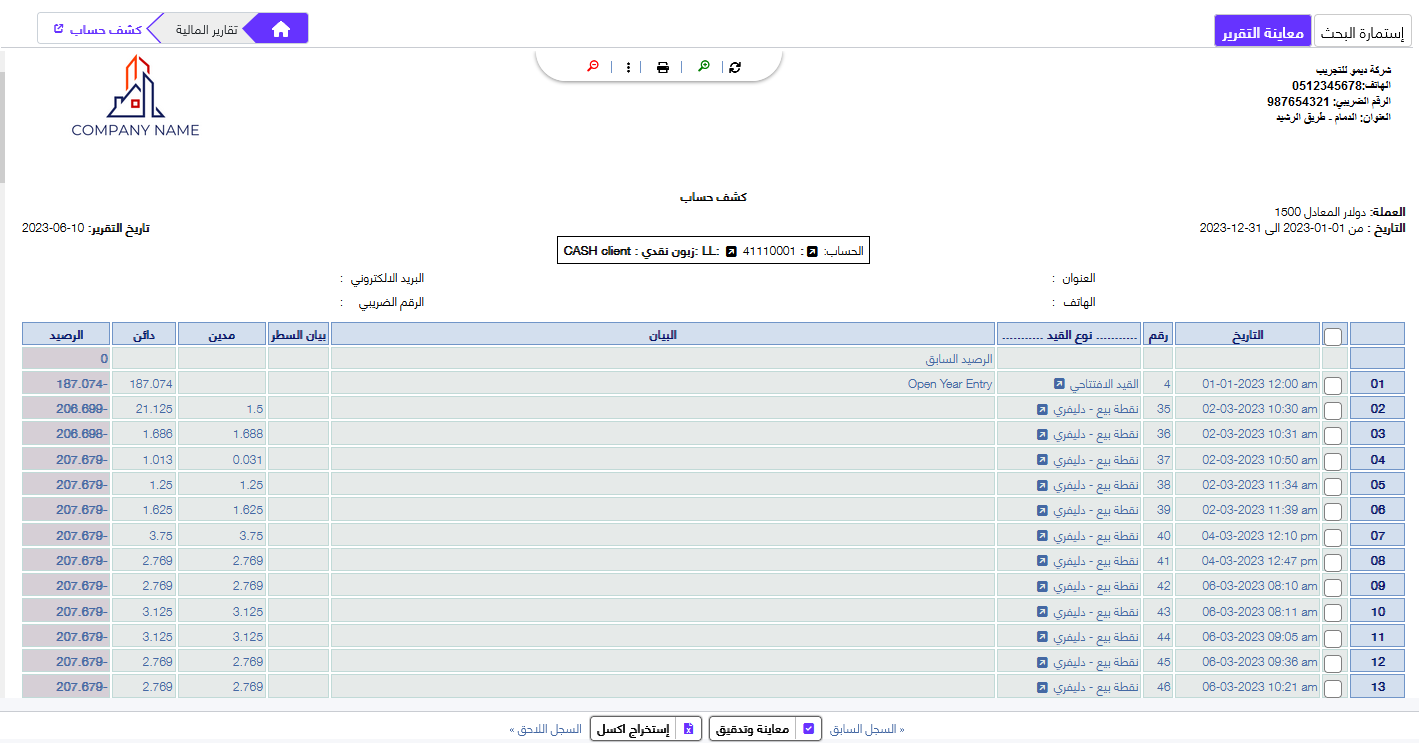1419x743 pixels.
Task: Click the home icon in the breadcrumb bar
Action: click(x=280, y=27)
